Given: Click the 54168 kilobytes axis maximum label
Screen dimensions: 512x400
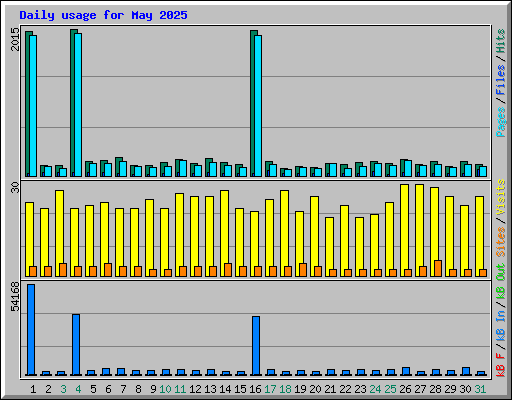Looking at the screenshot, I should 15,296.
